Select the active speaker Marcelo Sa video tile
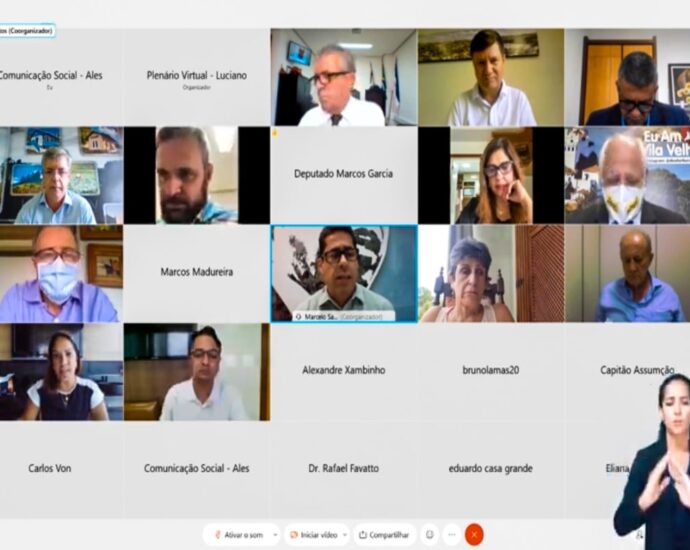The height and width of the screenshot is (550, 690). pyautogui.click(x=344, y=274)
